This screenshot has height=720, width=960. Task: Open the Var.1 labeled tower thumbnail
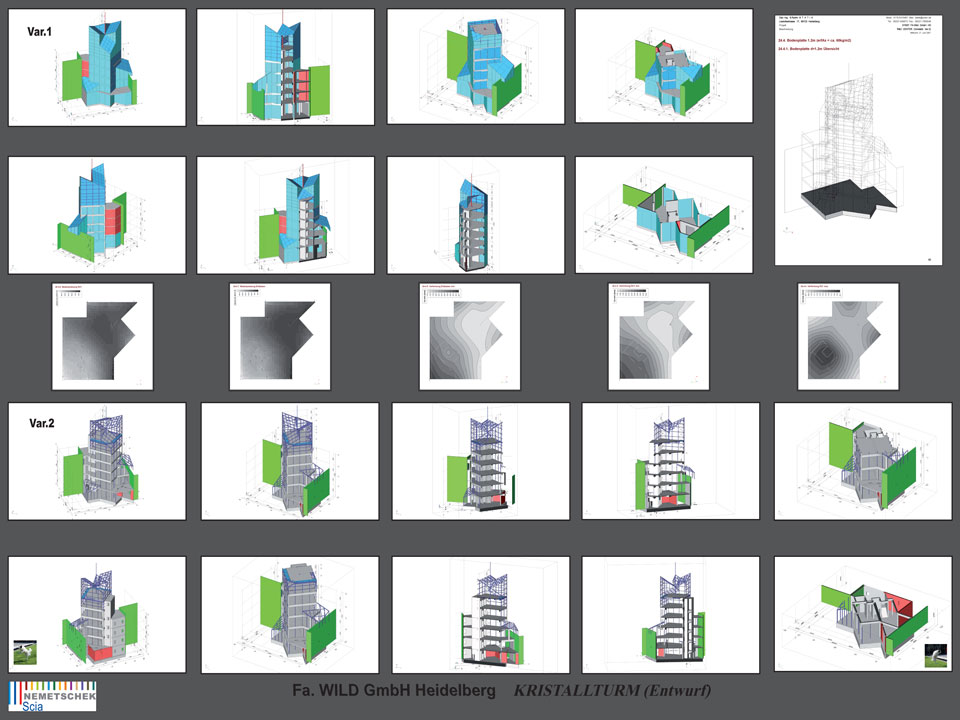coord(97,67)
